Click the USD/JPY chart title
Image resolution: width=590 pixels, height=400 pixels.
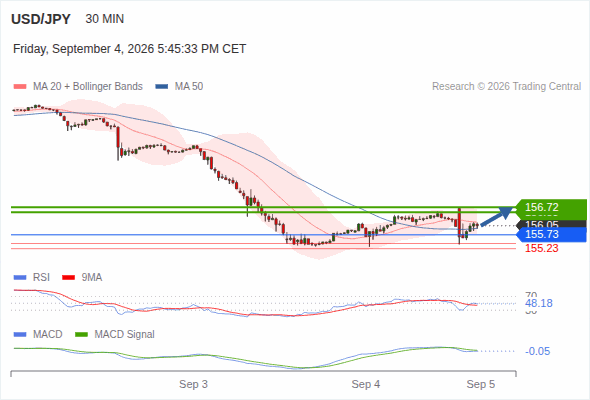(41, 19)
